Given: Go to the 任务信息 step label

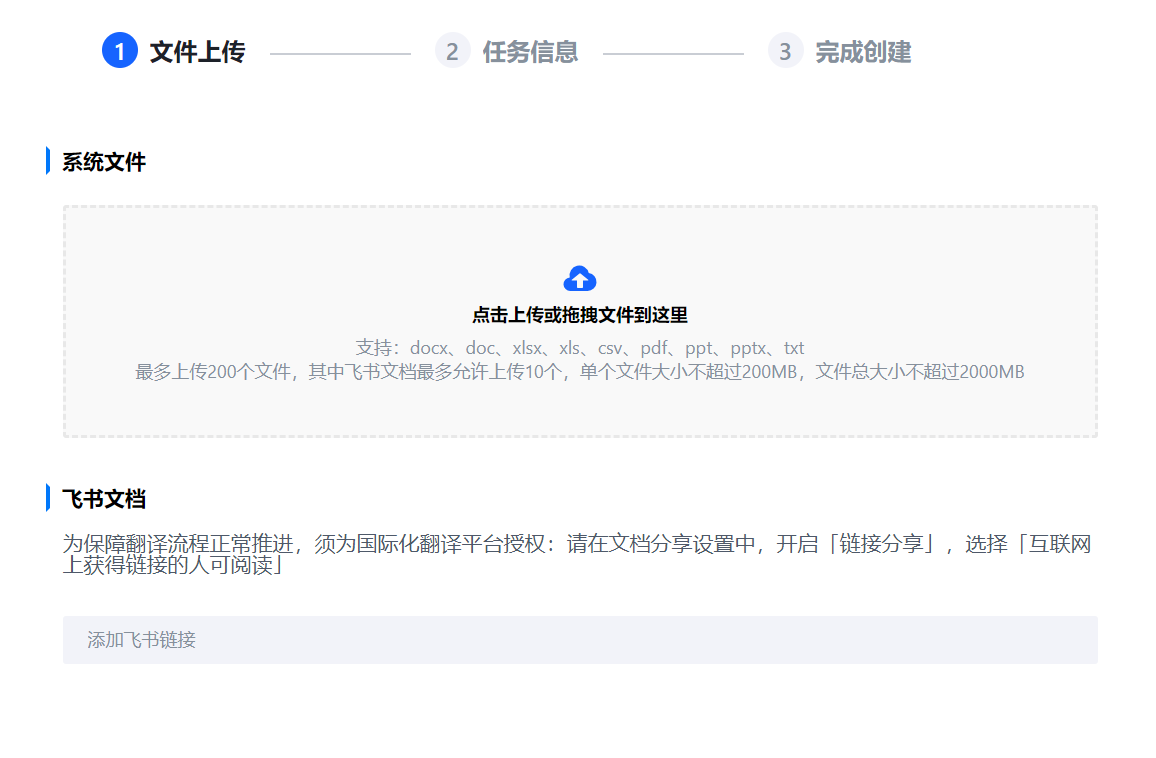Looking at the screenshot, I should [x=530, y=52].
